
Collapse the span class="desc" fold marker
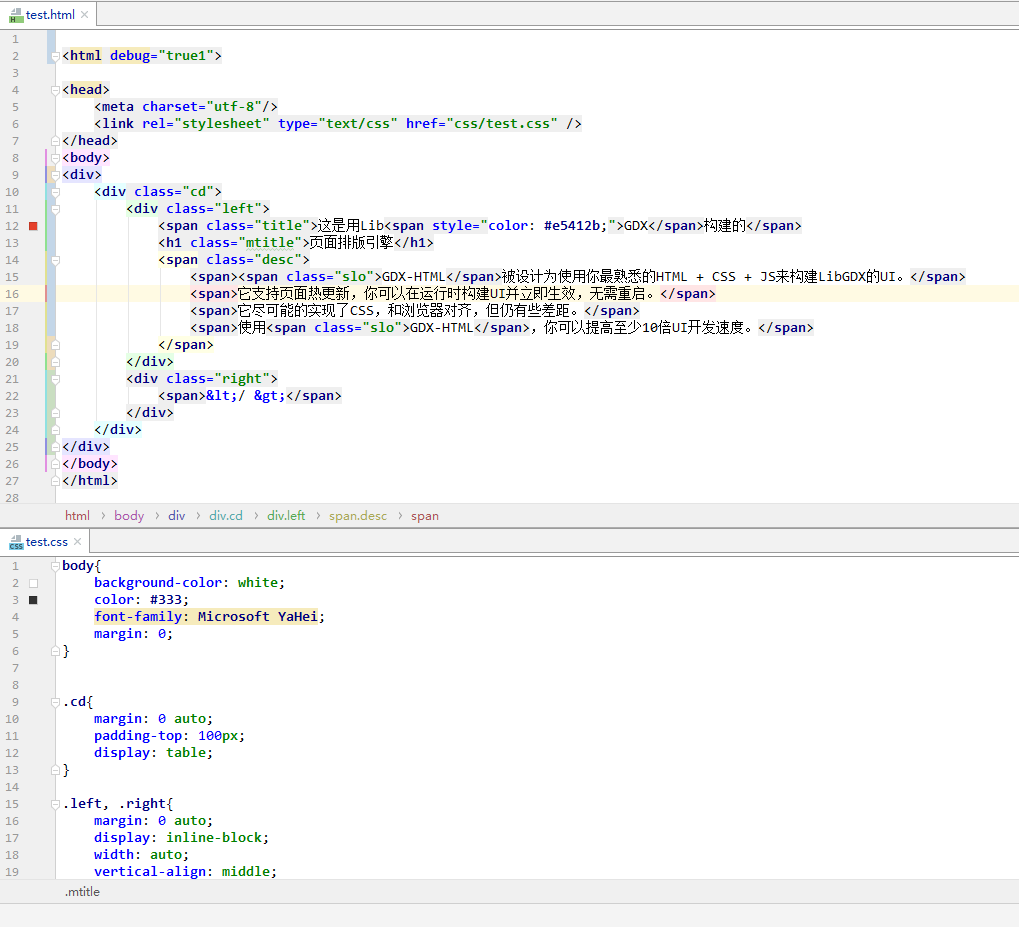coord(56,260)
